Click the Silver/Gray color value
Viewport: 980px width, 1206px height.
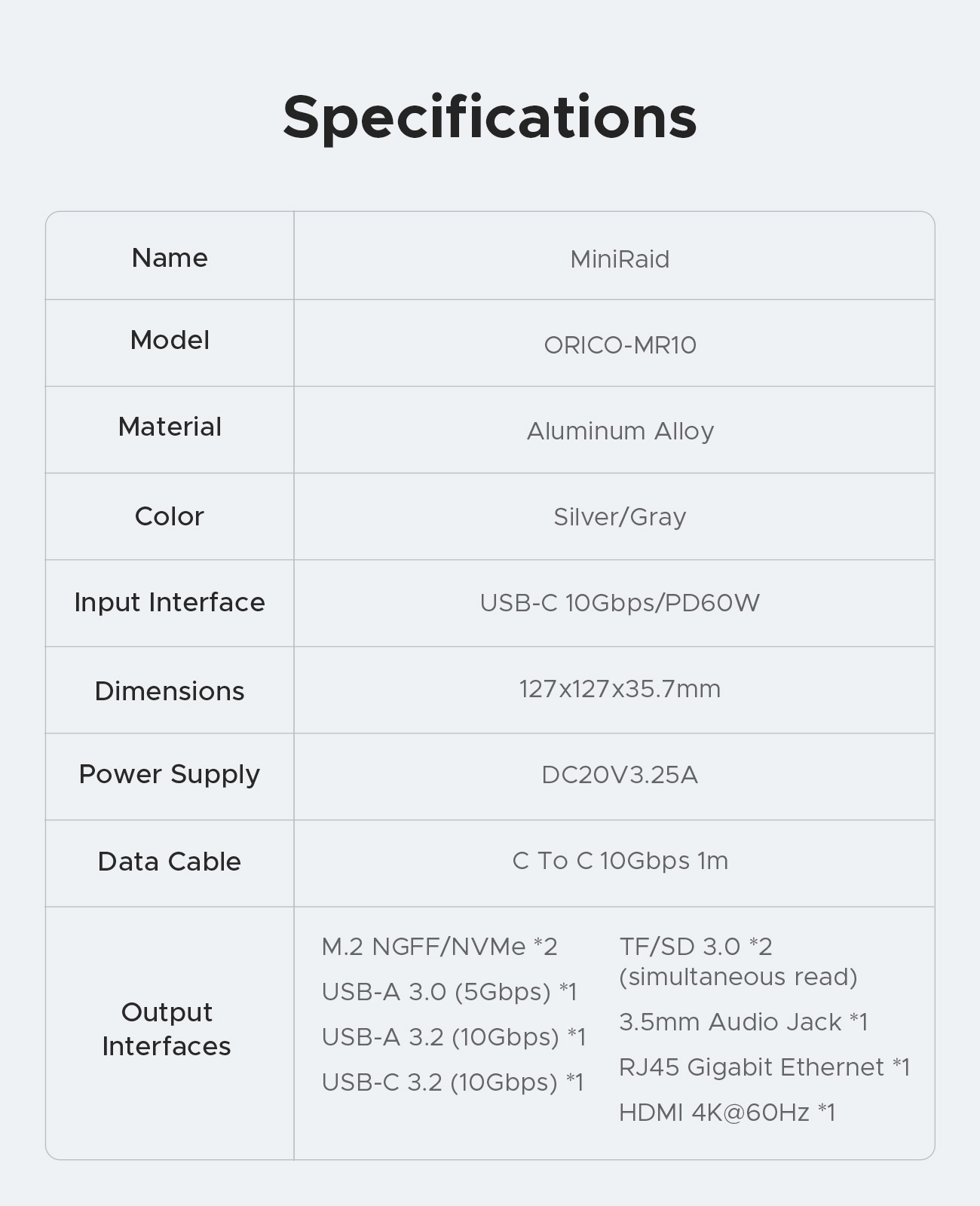[620, 517]
